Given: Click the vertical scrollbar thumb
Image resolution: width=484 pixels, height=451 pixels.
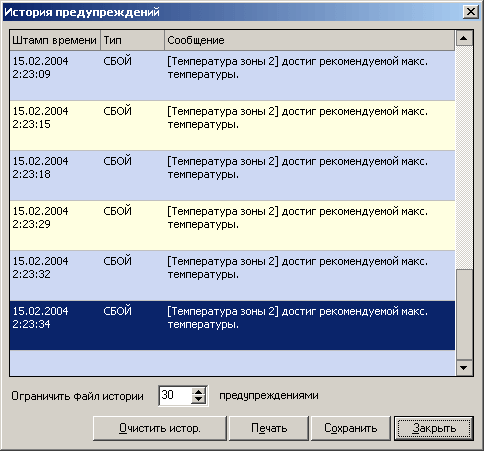Looking at the screenshot, I should [x=464, y=314].
